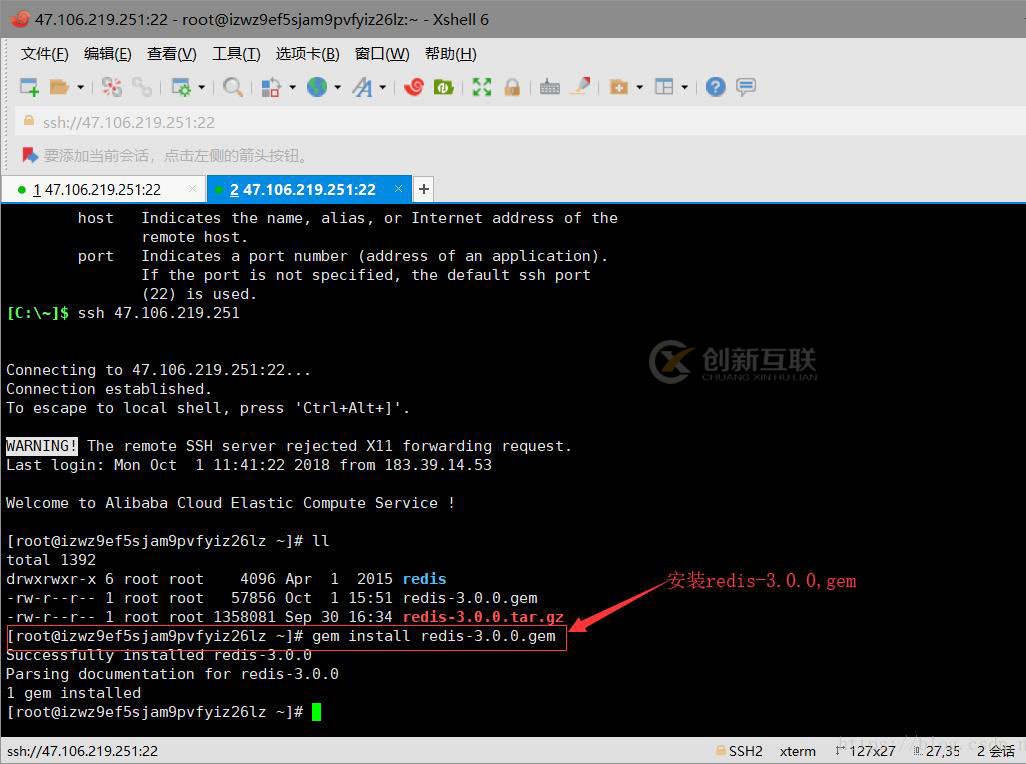Image resolution: width=1026 pixels, height=764 pixels.
Task: Open the 窗口(W) menu
Action: coord(382,54)
